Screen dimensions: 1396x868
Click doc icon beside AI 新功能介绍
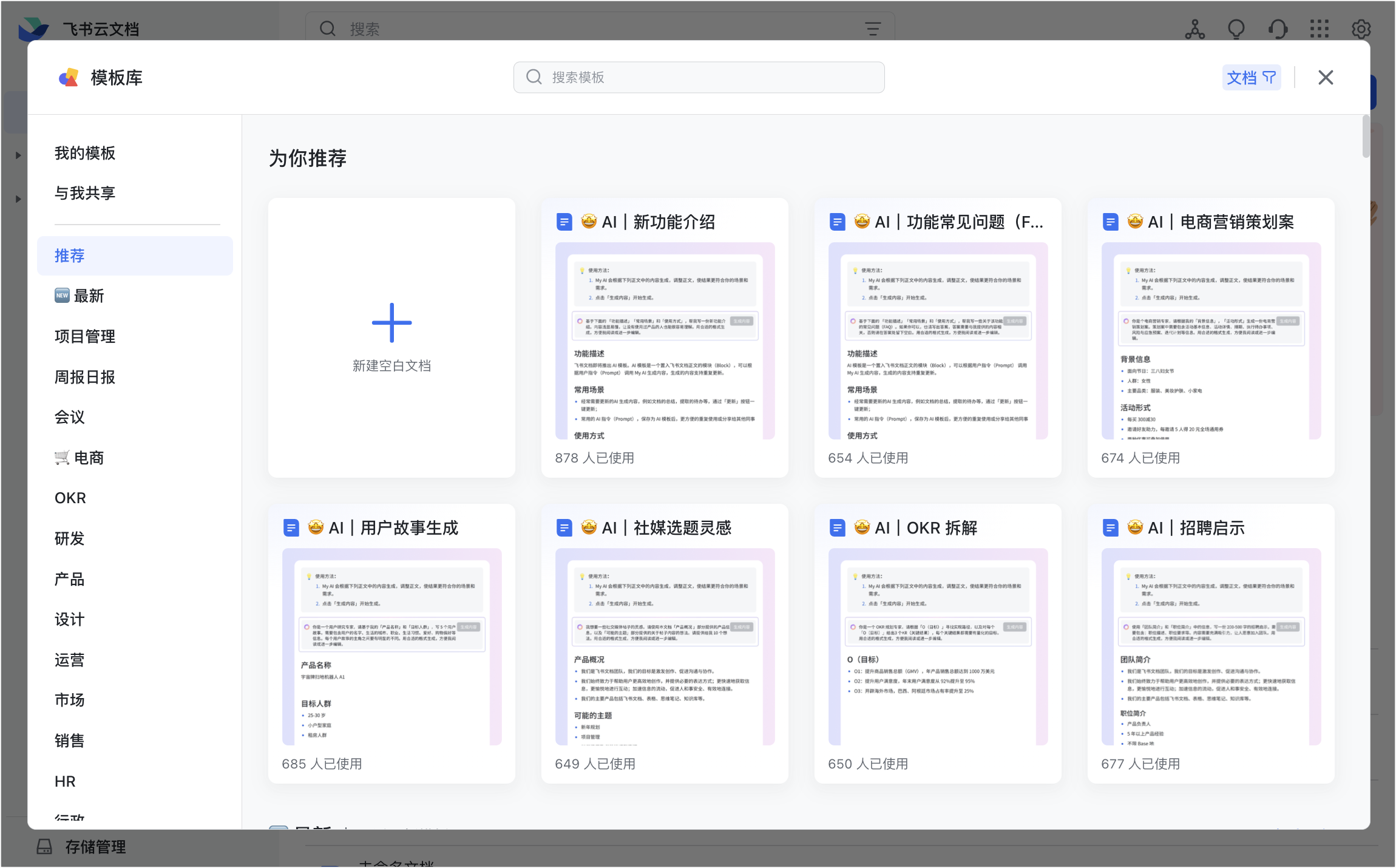[564, 222]
